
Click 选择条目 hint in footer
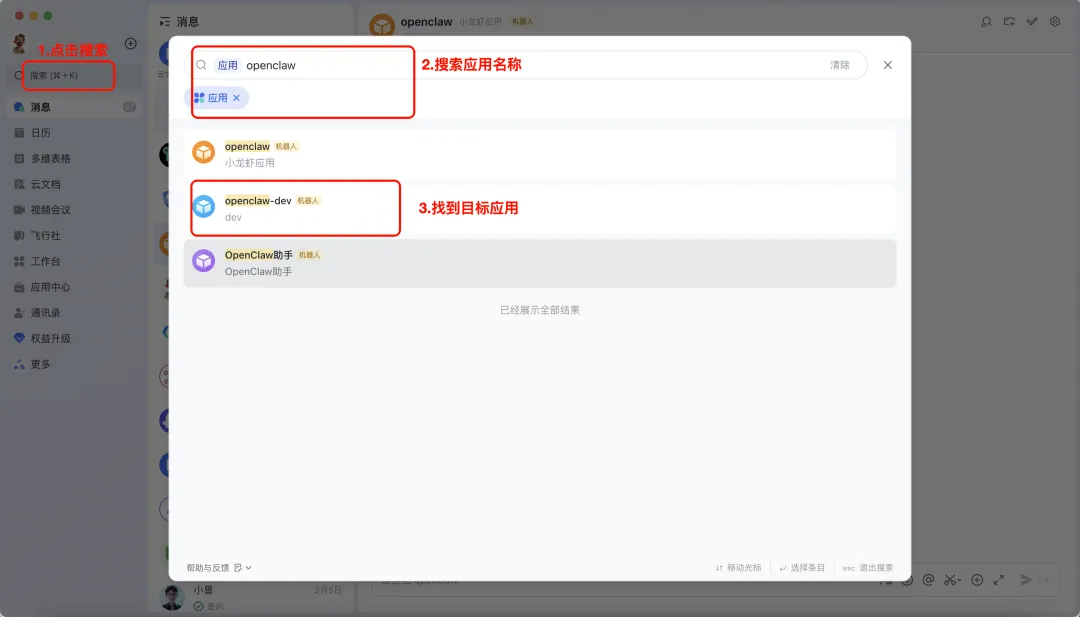(x=802, y=568)
